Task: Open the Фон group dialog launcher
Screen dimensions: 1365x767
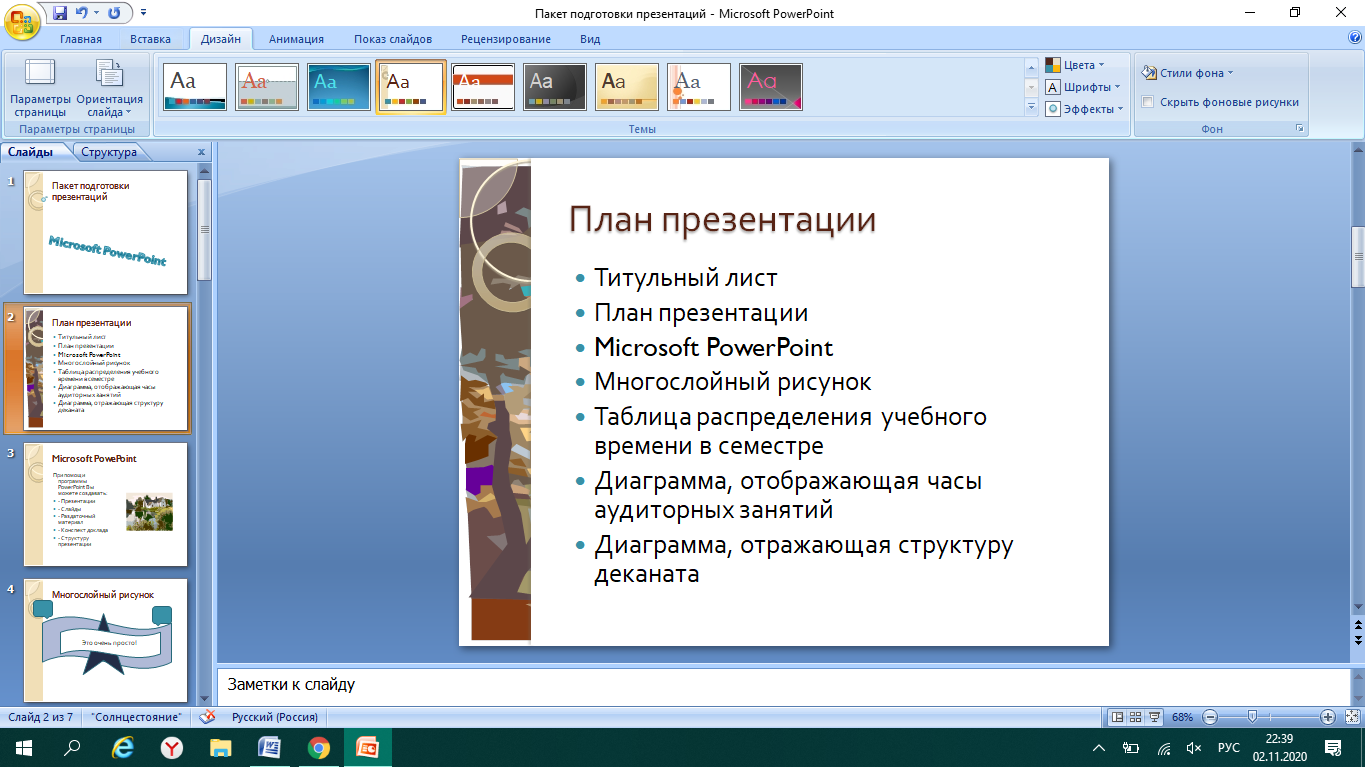Action: pyautogui.click(x=1300, y=129)
